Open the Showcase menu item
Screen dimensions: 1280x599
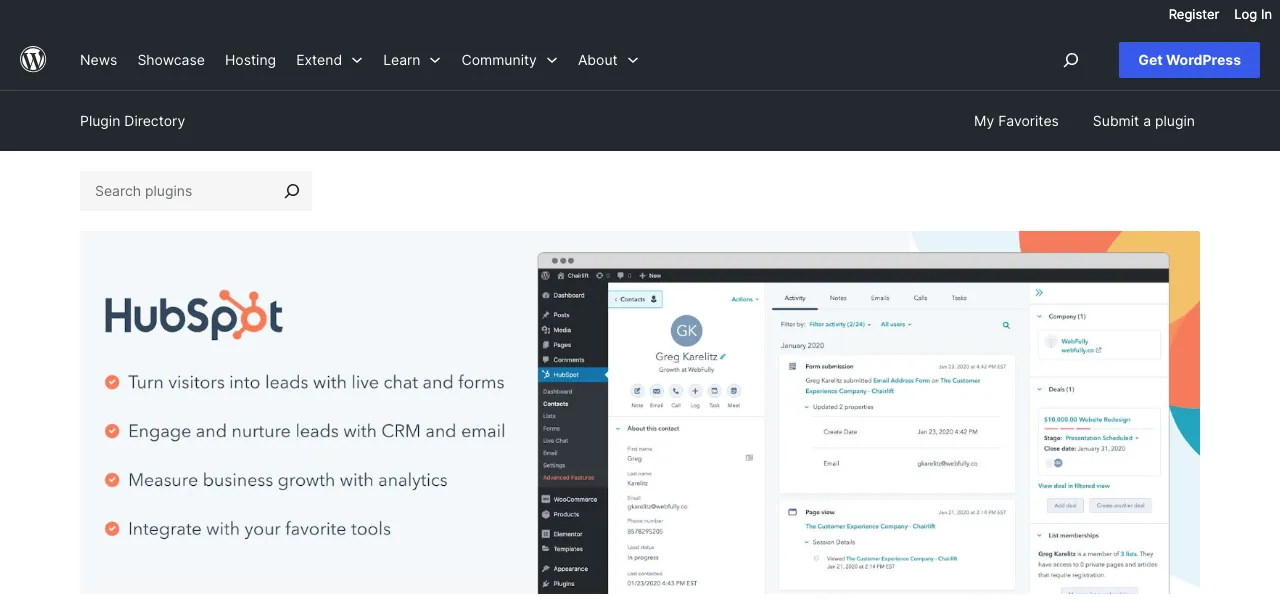coord(171,60)
